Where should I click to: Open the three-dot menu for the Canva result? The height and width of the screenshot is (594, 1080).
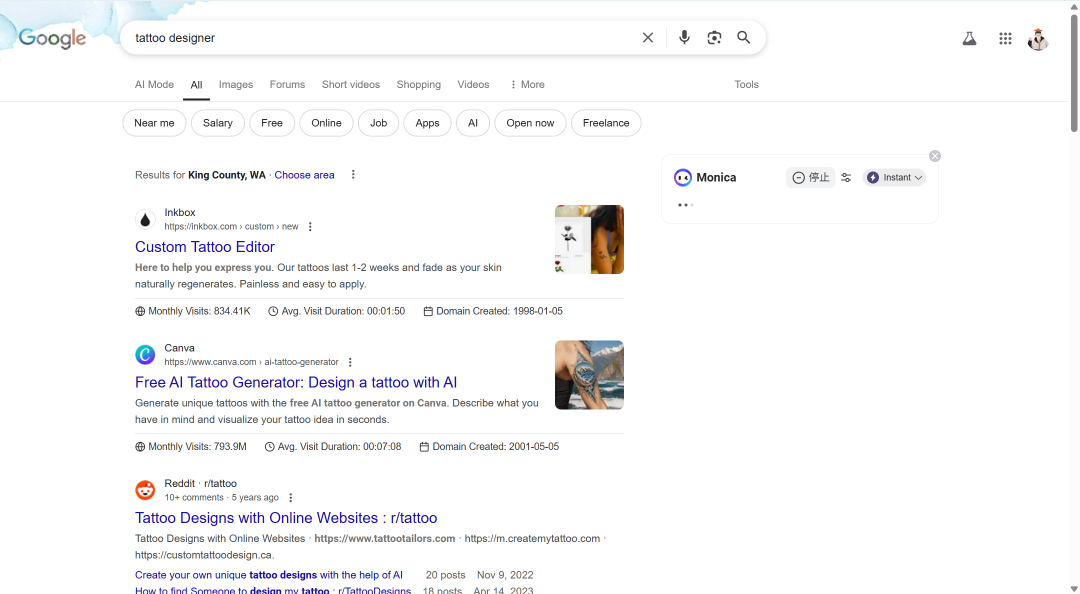pyautogui.click(x=350, y=362)
